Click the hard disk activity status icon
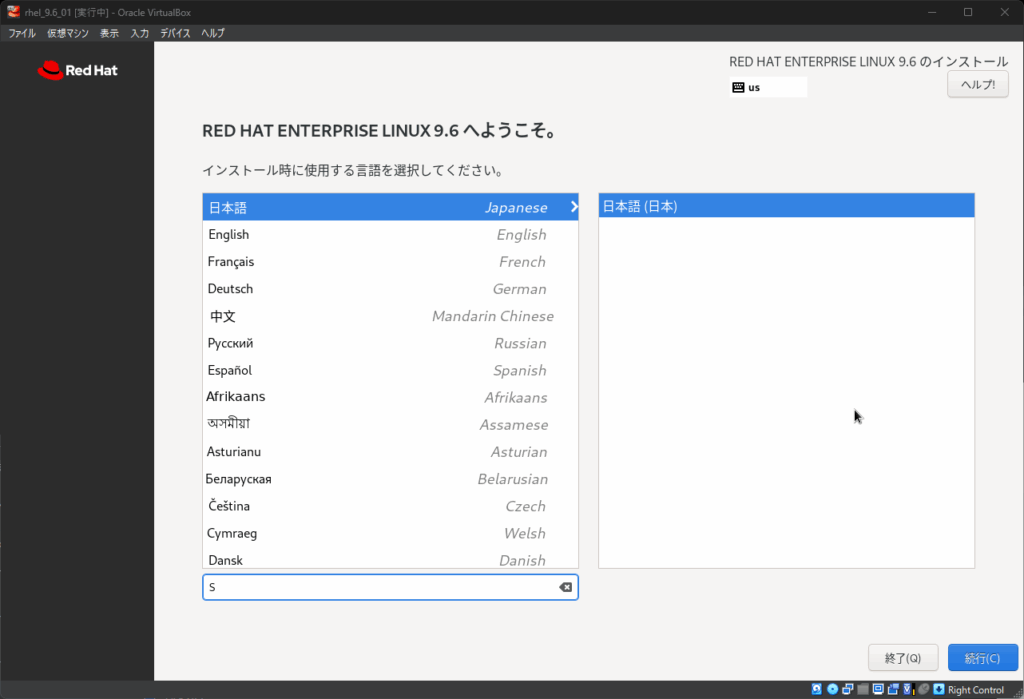The image size is (1024, 699). 816,689
